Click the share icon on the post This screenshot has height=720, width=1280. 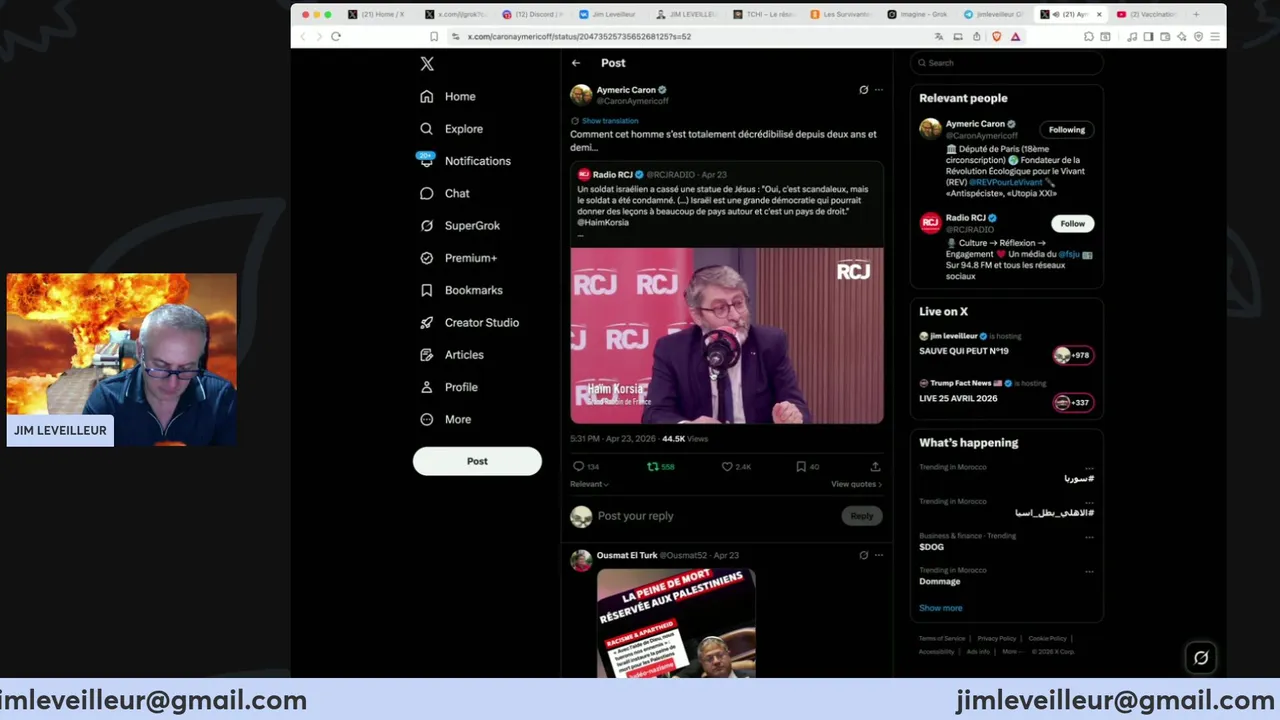click(x=875, y=467)
